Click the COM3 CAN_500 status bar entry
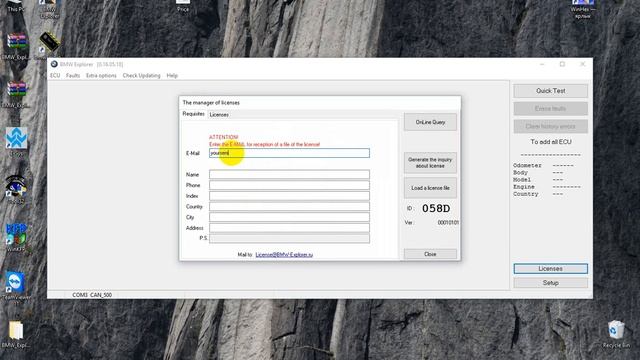The image size is (640, 360). 92,295
